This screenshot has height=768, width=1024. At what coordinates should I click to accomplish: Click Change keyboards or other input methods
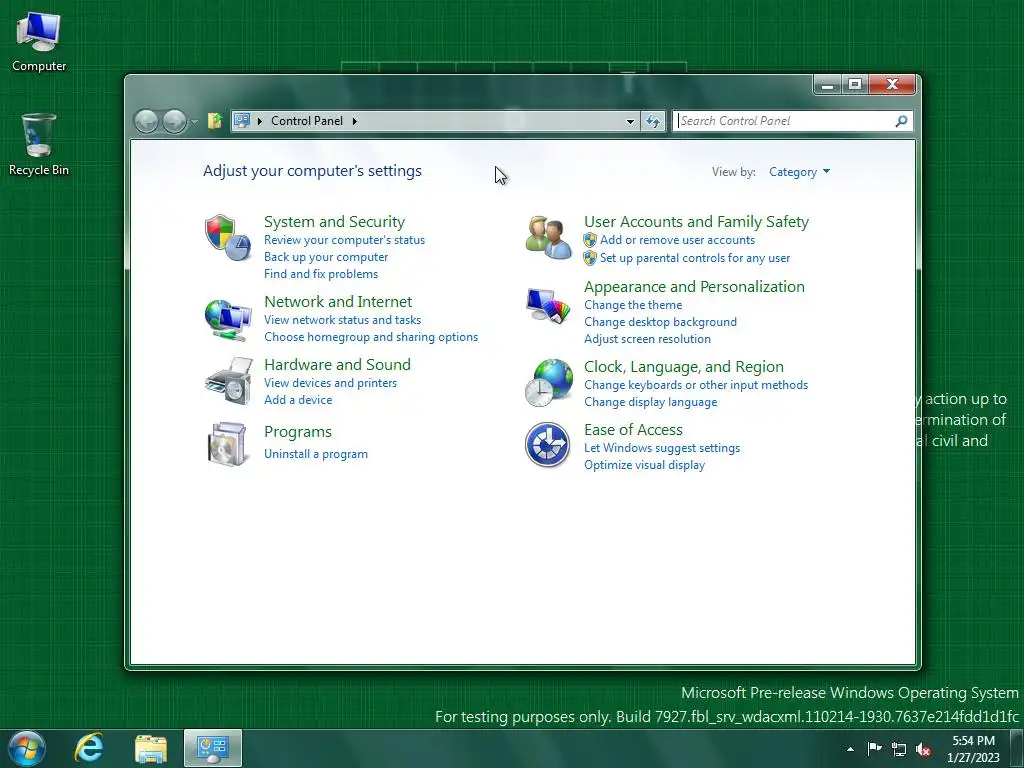click(x=696, y=385)
